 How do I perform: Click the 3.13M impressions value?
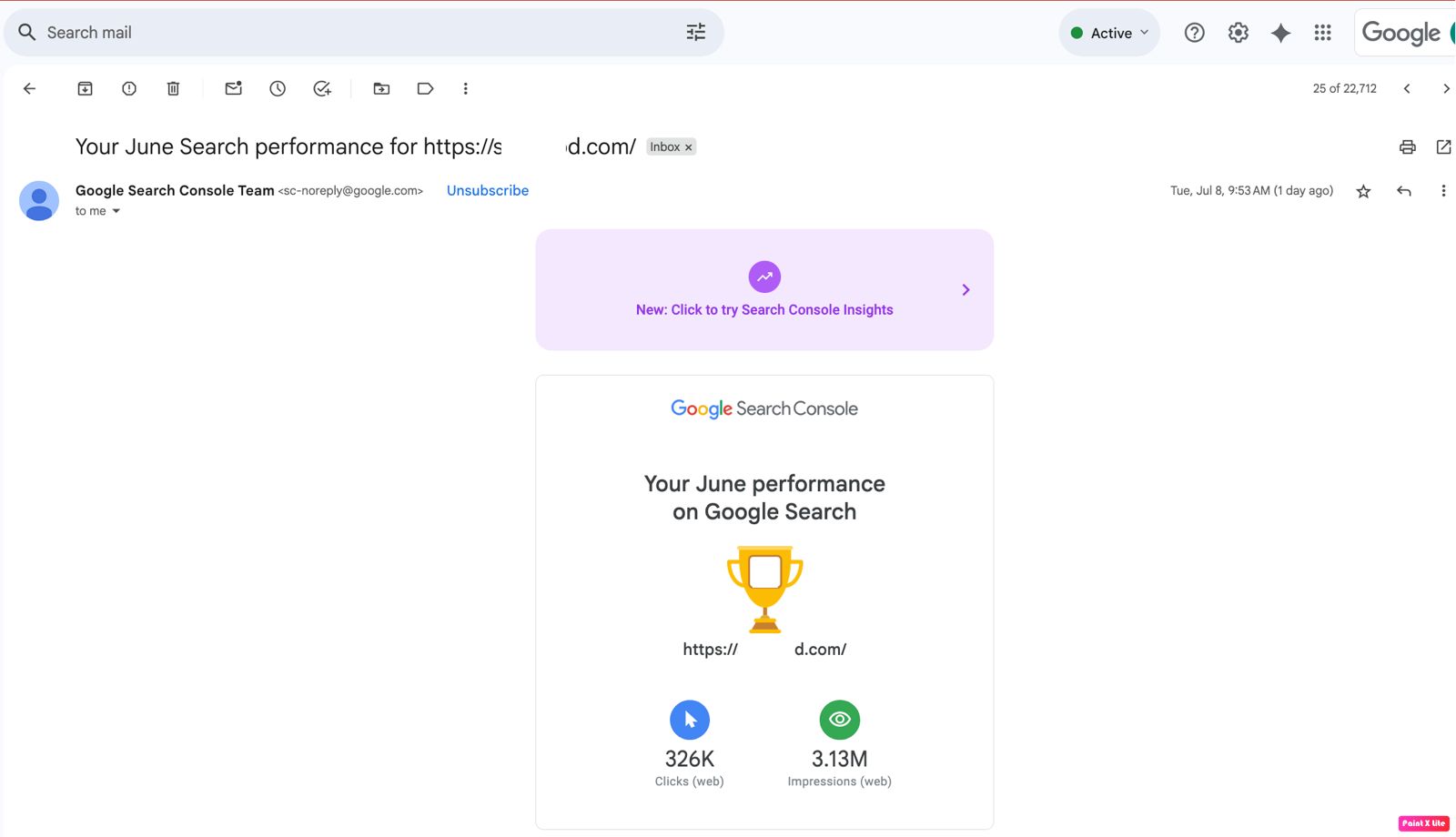click(x=840, y=759)
